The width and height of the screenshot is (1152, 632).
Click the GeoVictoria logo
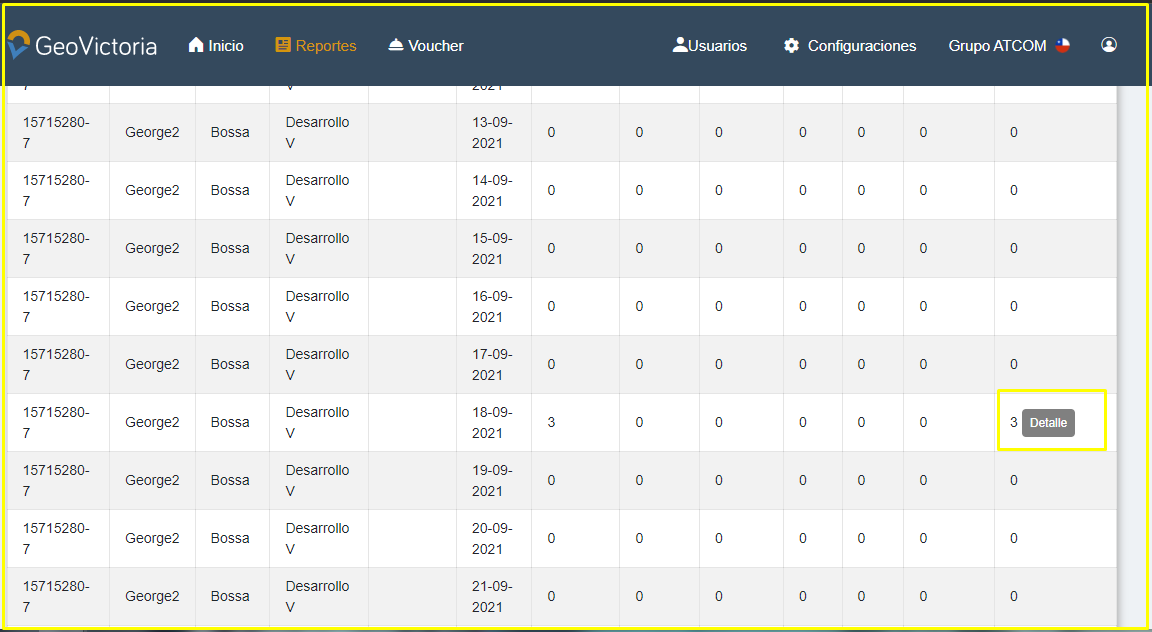(82, 45)
